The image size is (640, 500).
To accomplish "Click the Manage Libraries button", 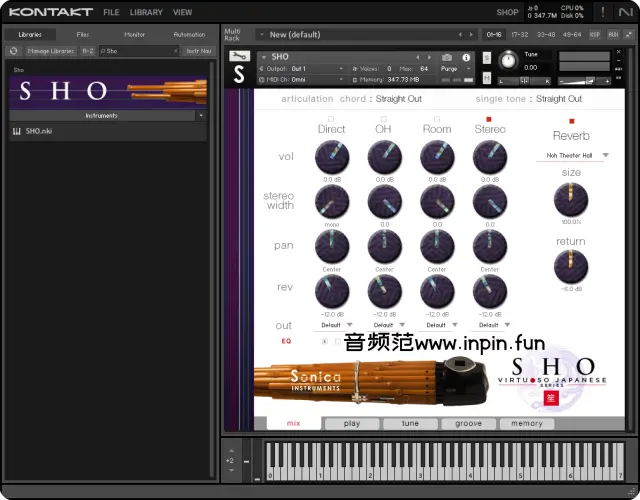I will click(x=50, y=50).
